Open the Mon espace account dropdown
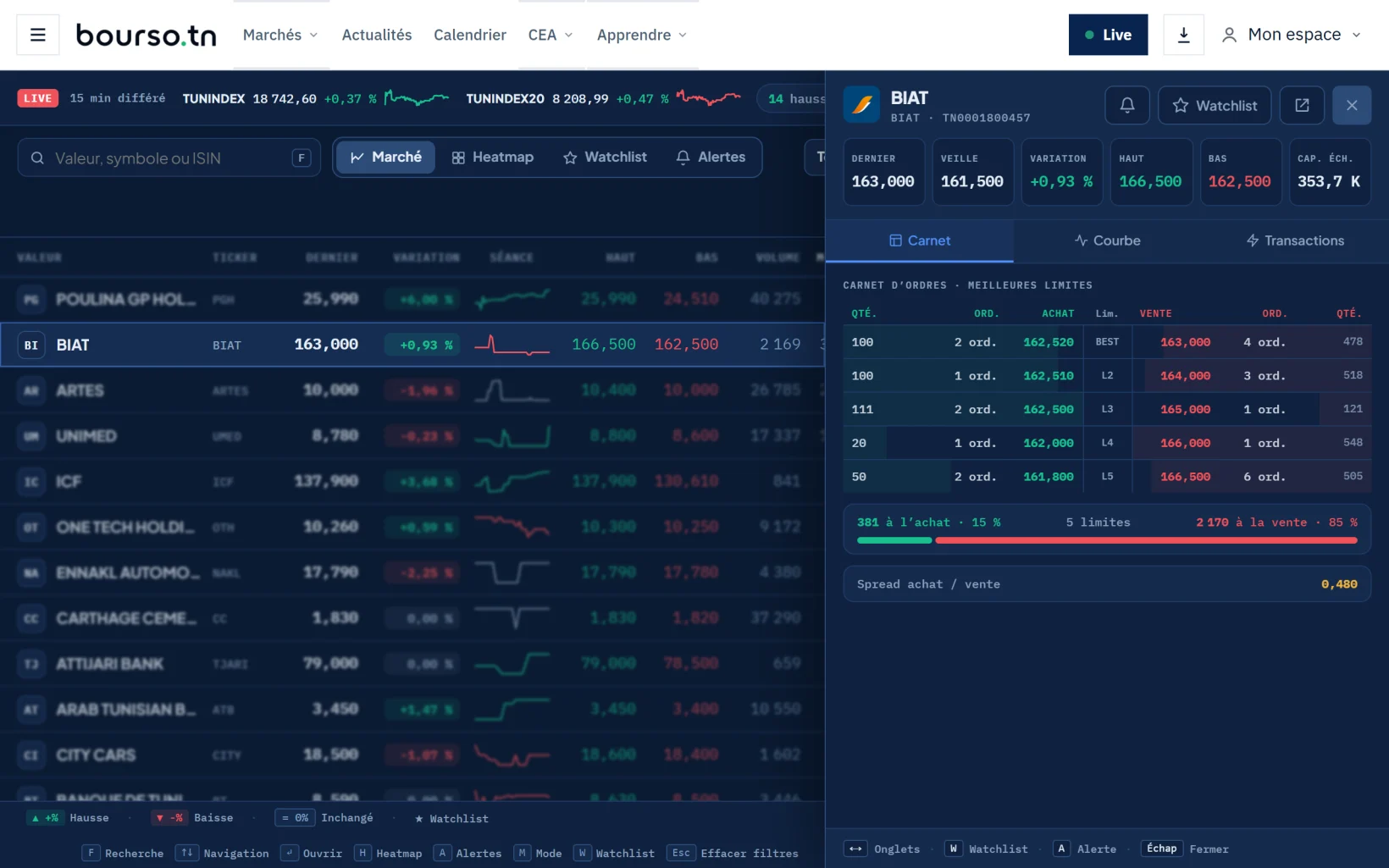The image size is (1389, 868). tap(1291, 35)
